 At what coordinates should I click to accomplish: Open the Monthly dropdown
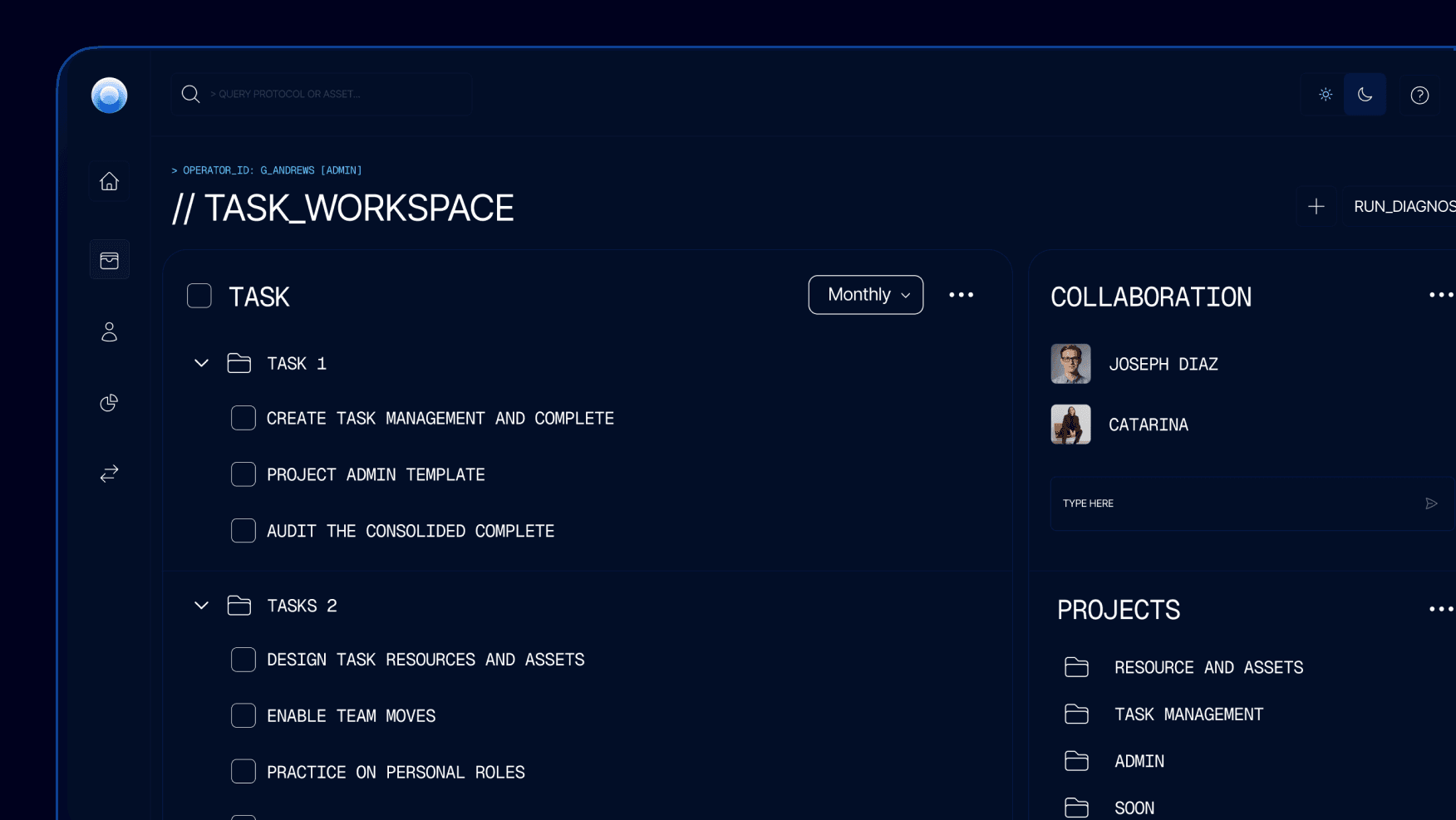[x=865, y=294]
